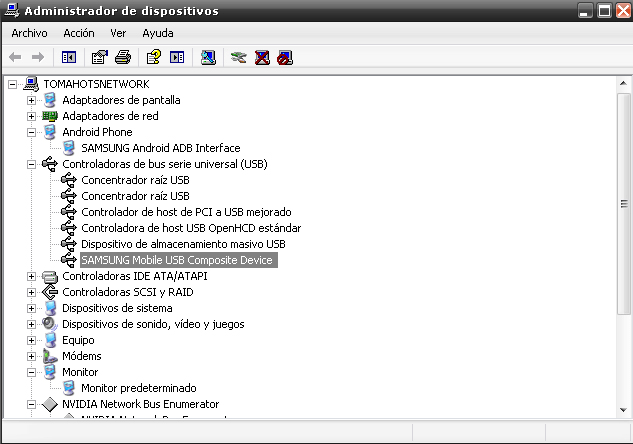633x444 pixels.
Task: Collapse the TOMAHOTSNETWORK root node
Action: tap(13, 84)
